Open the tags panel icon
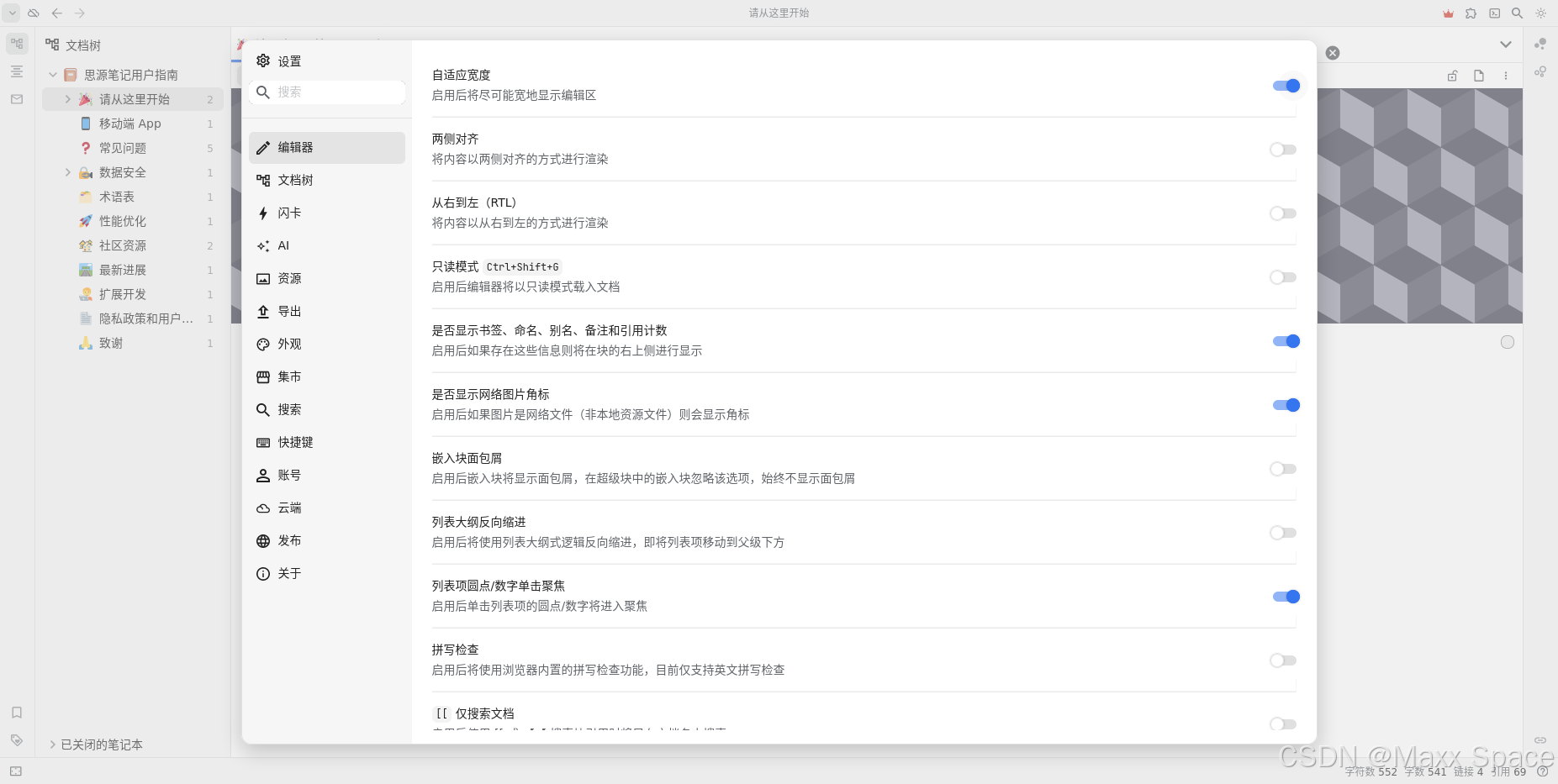Viewport: 1558px width, 784px height. tap(17, 740)
